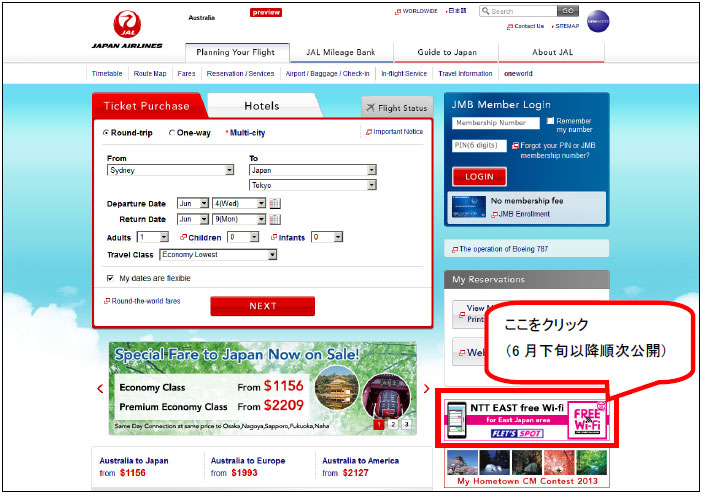This screenshot has width=703, height=495.
Task: Click the next banner arrow
Action: (x=426, y=389)
